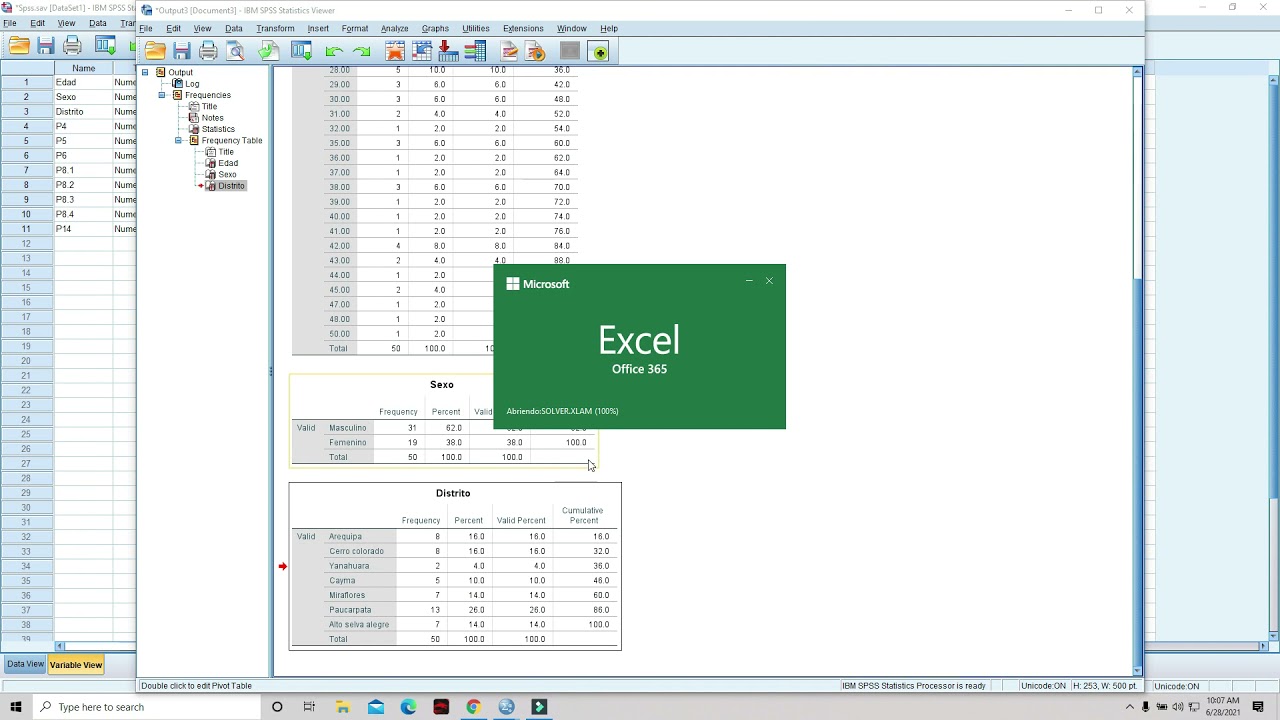Image resolution: width=1280 pixels, height=720 pixels.
Task: Redo icon in Viewer toolbar
Action: pos(361,51)
